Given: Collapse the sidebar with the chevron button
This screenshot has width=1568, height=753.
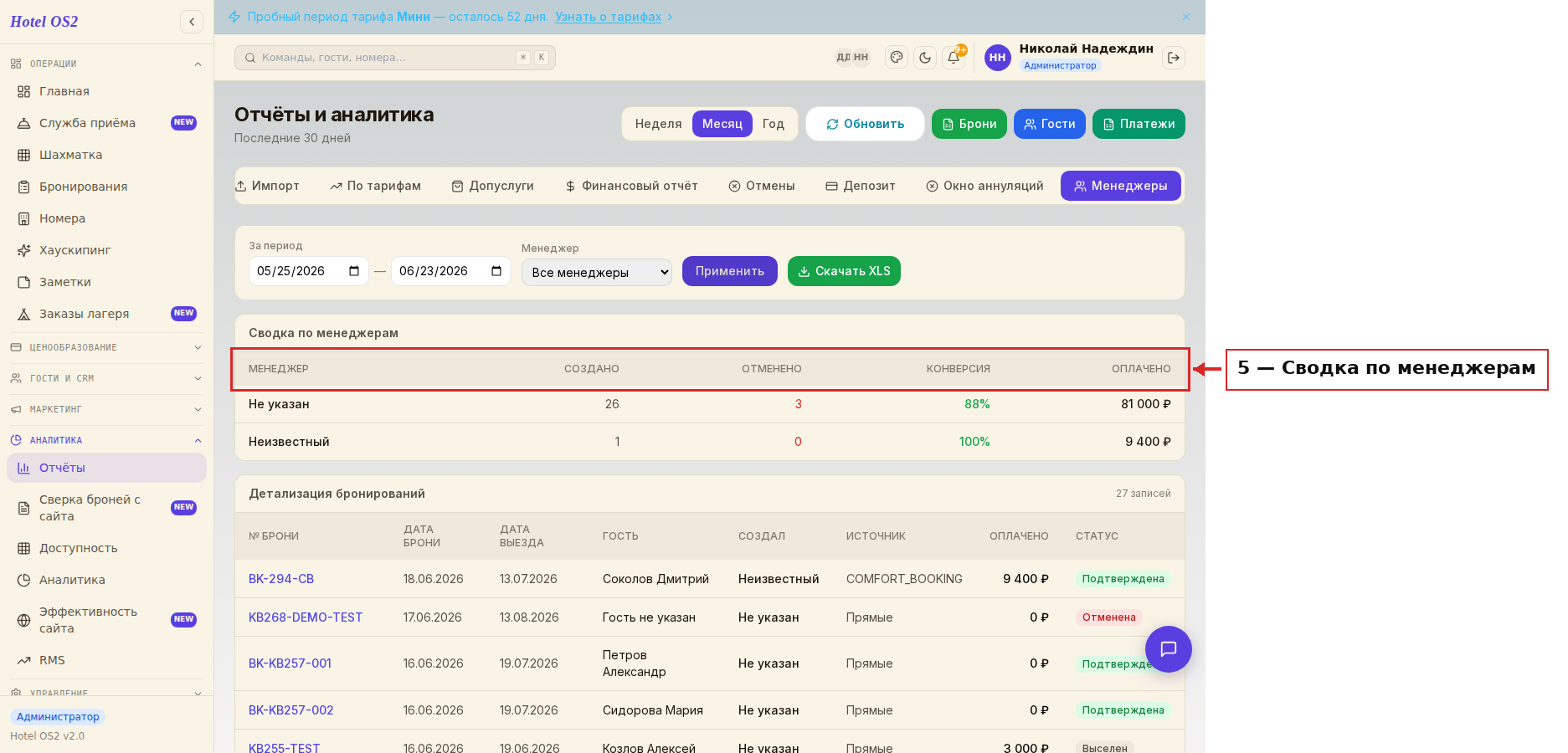Looking at the screenshot, I should coord(192,22).
